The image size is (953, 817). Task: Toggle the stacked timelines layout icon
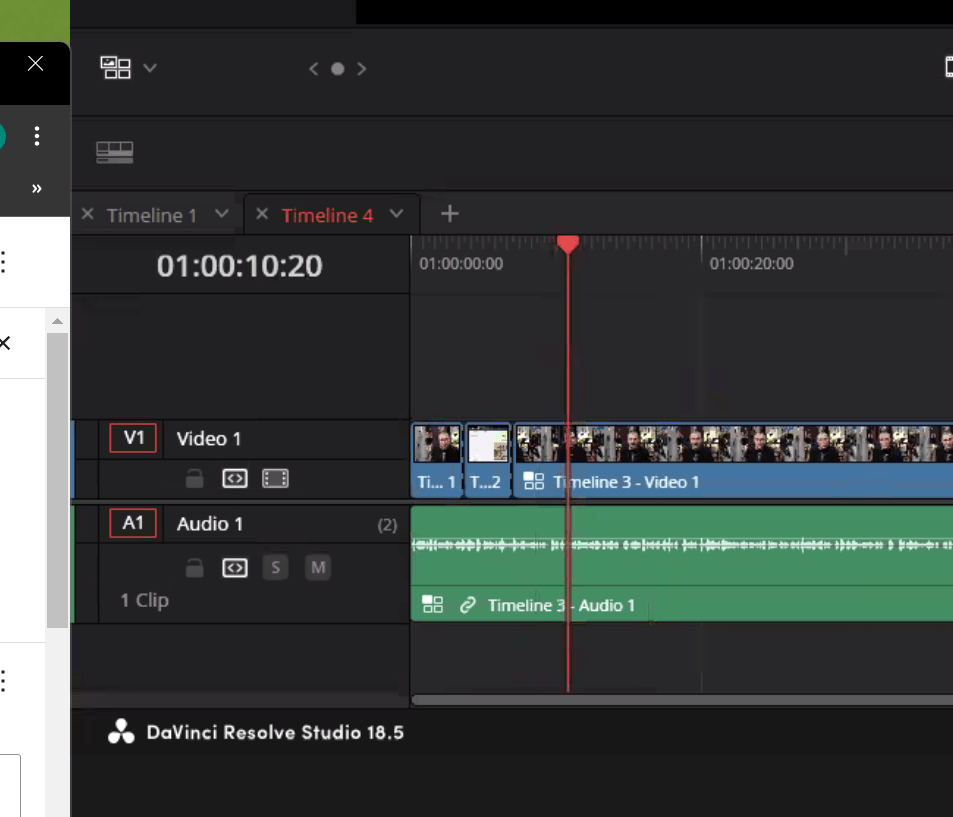(114, 152)
